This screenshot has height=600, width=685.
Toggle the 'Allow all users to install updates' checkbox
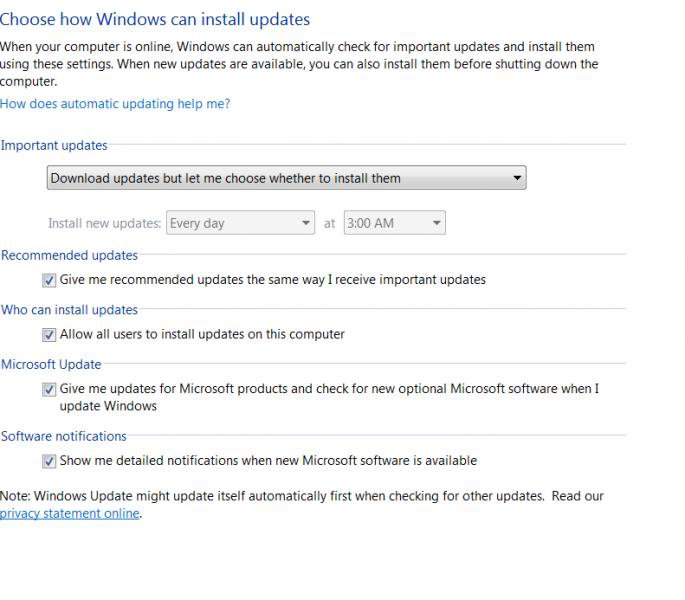coord(49,335)
